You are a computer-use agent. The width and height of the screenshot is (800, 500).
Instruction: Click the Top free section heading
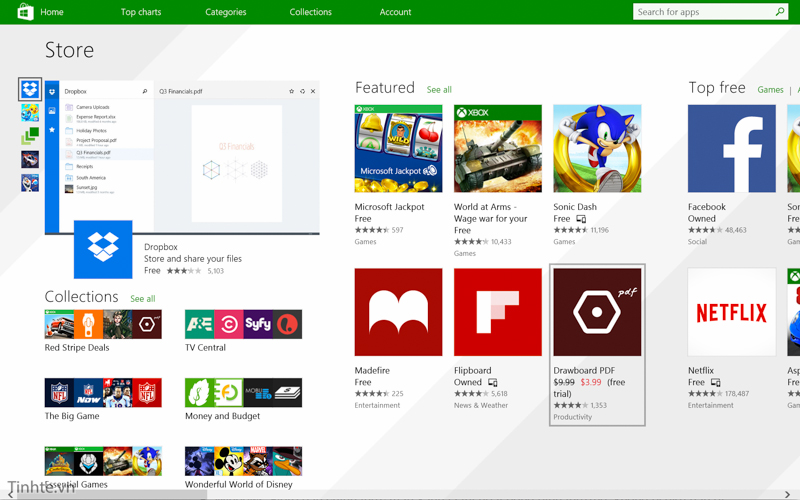(717, 88)
